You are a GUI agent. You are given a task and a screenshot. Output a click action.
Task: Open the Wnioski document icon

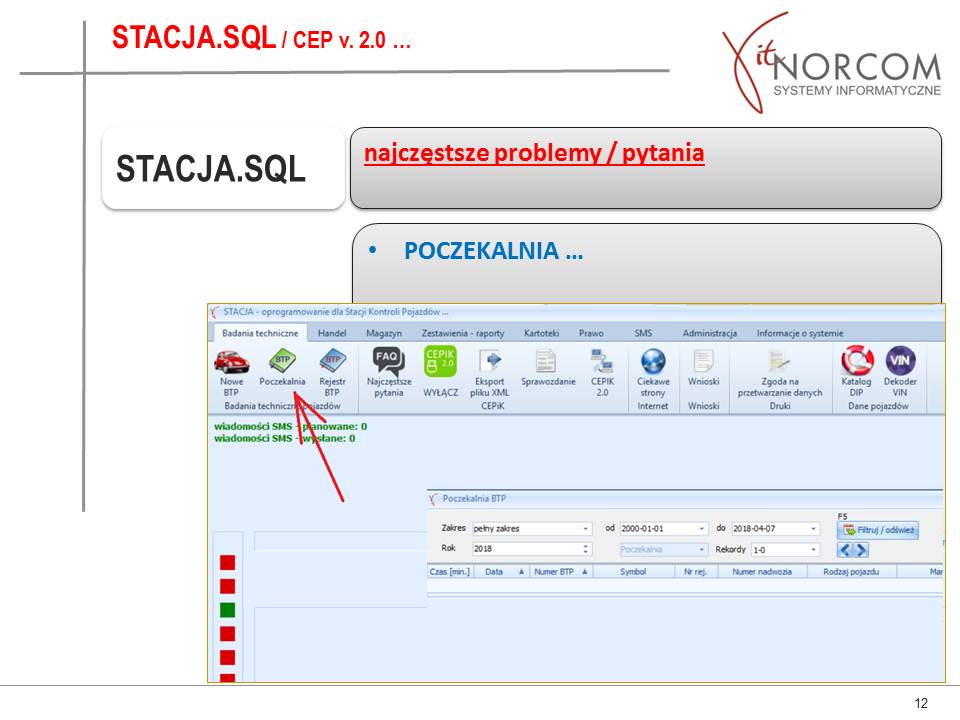pyautogui.click(x=703, y=360)
